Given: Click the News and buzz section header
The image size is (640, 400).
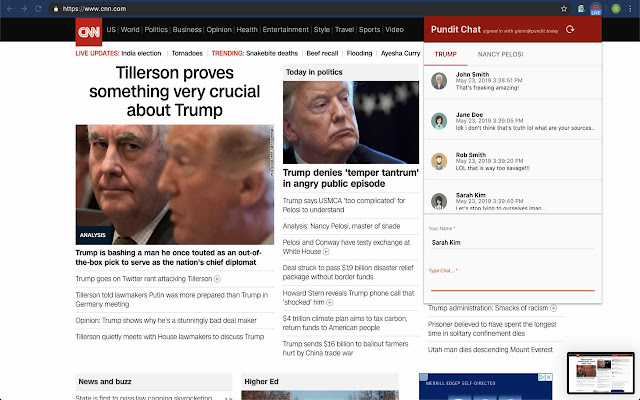Looking at the screenshot, I should [105, 382].
